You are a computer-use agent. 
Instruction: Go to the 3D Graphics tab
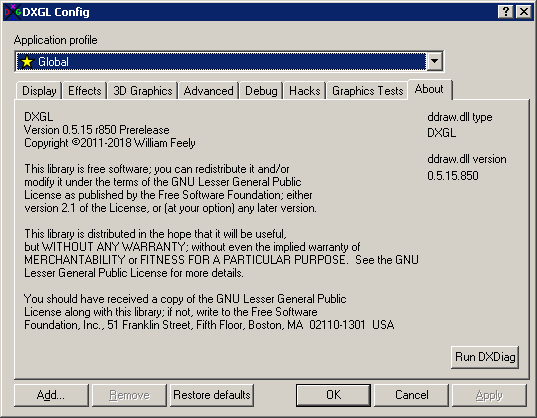(x=142, y=91)
